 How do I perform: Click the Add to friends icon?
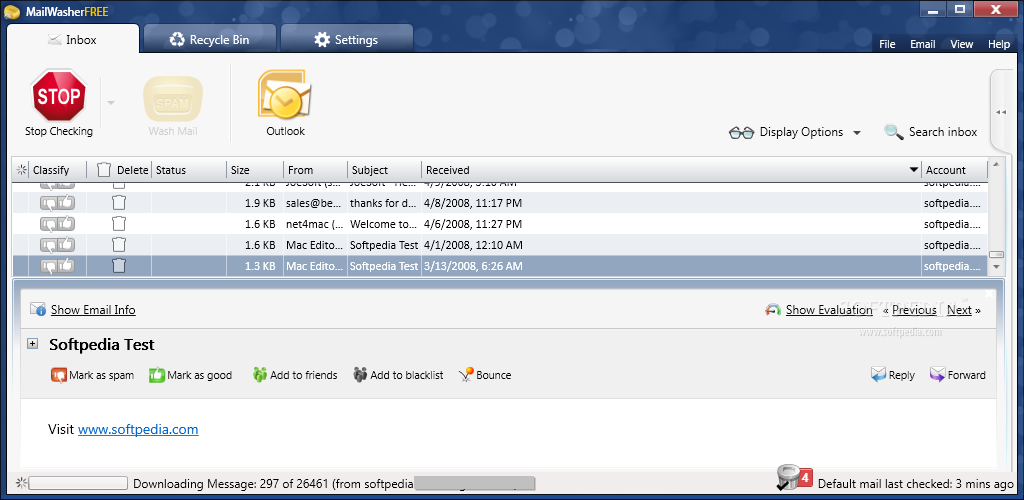tap(260, 375)
